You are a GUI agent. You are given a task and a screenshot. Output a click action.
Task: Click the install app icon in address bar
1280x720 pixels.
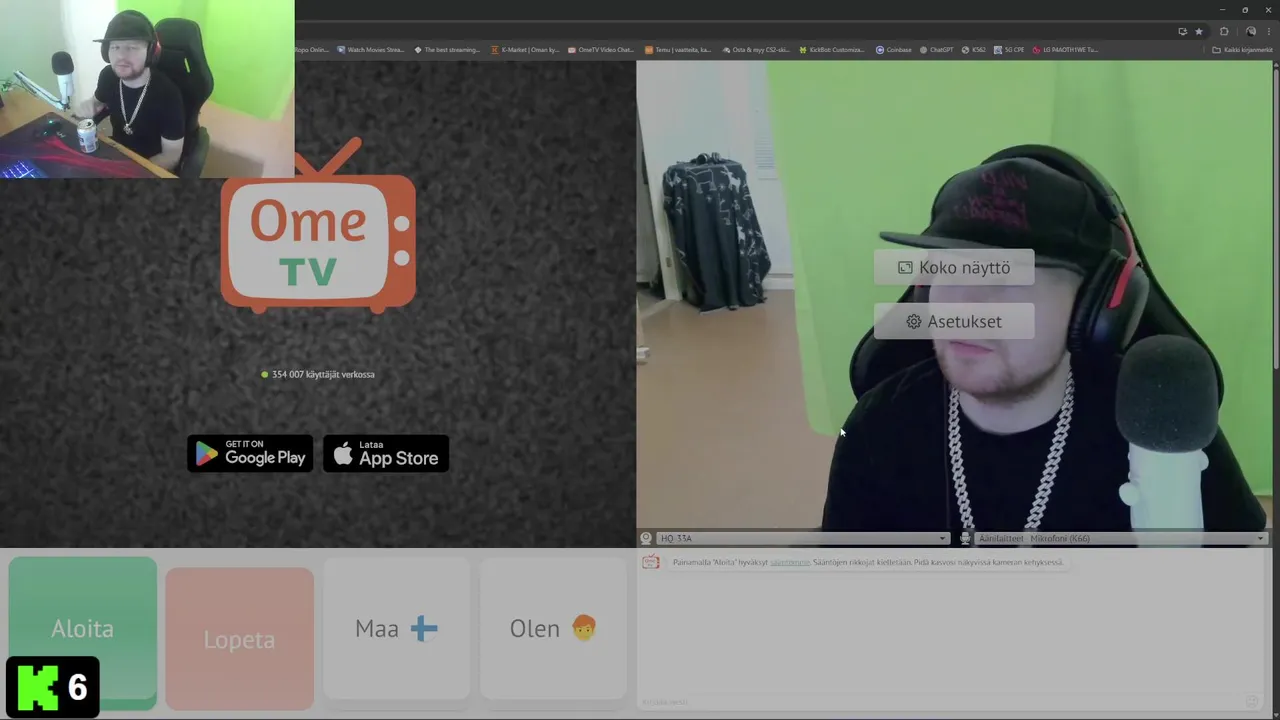click(x=1183, y=31)
